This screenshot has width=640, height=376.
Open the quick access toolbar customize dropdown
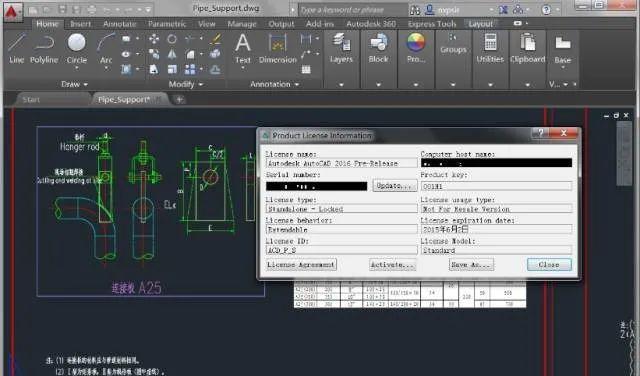point(149,9)
